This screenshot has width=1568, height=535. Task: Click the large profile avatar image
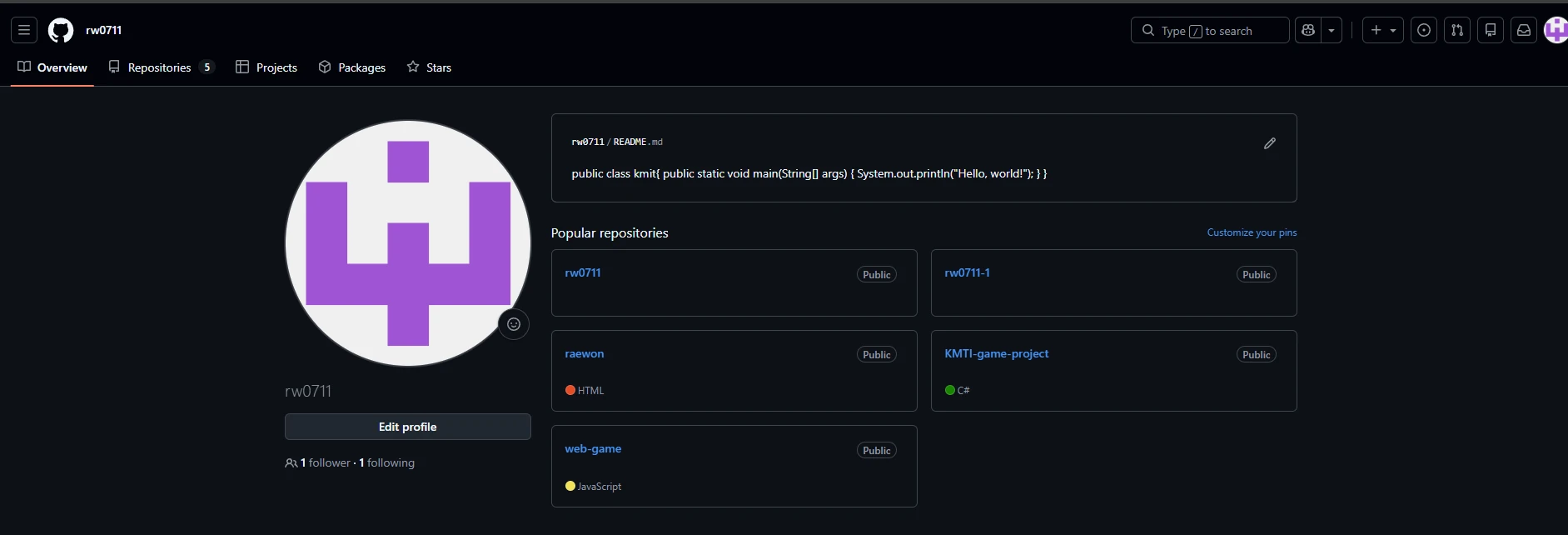tap(408, 243)
